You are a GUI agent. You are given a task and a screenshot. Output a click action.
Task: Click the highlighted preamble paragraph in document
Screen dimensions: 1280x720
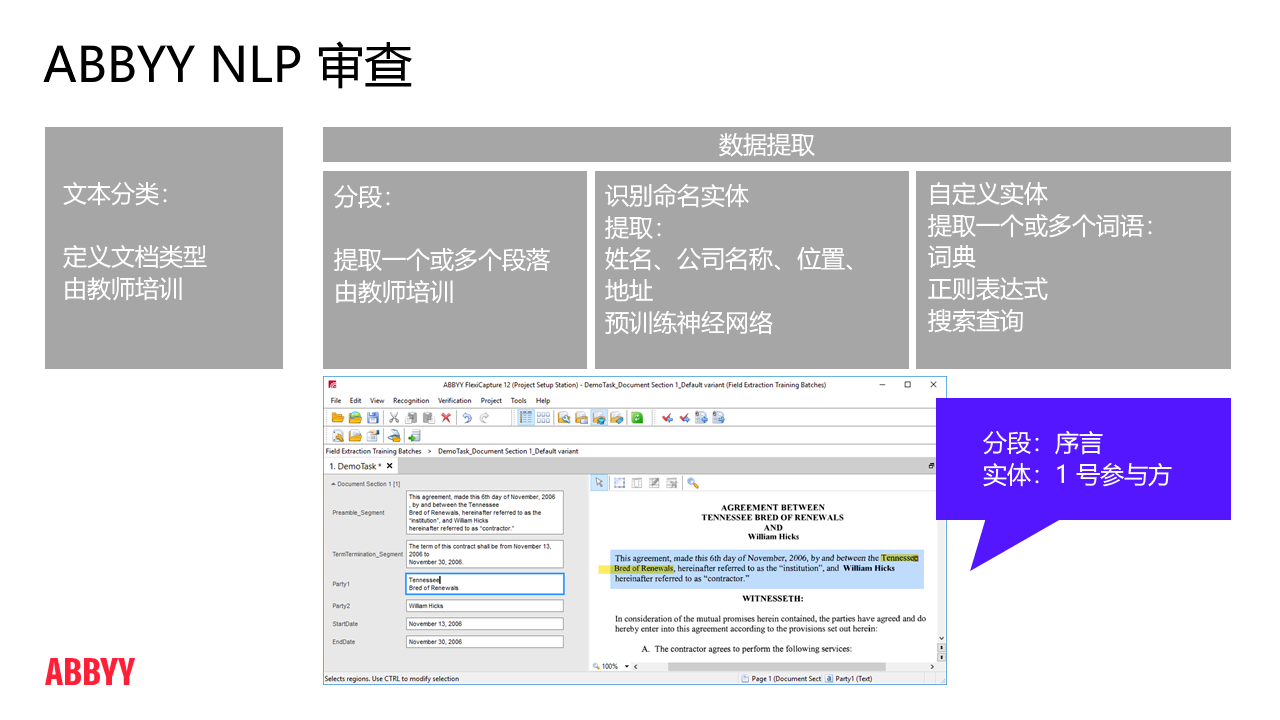(x=767, y=568)
